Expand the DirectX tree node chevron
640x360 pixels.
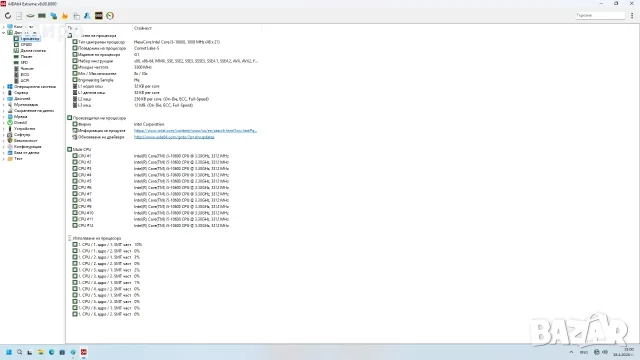click(4, 122)
